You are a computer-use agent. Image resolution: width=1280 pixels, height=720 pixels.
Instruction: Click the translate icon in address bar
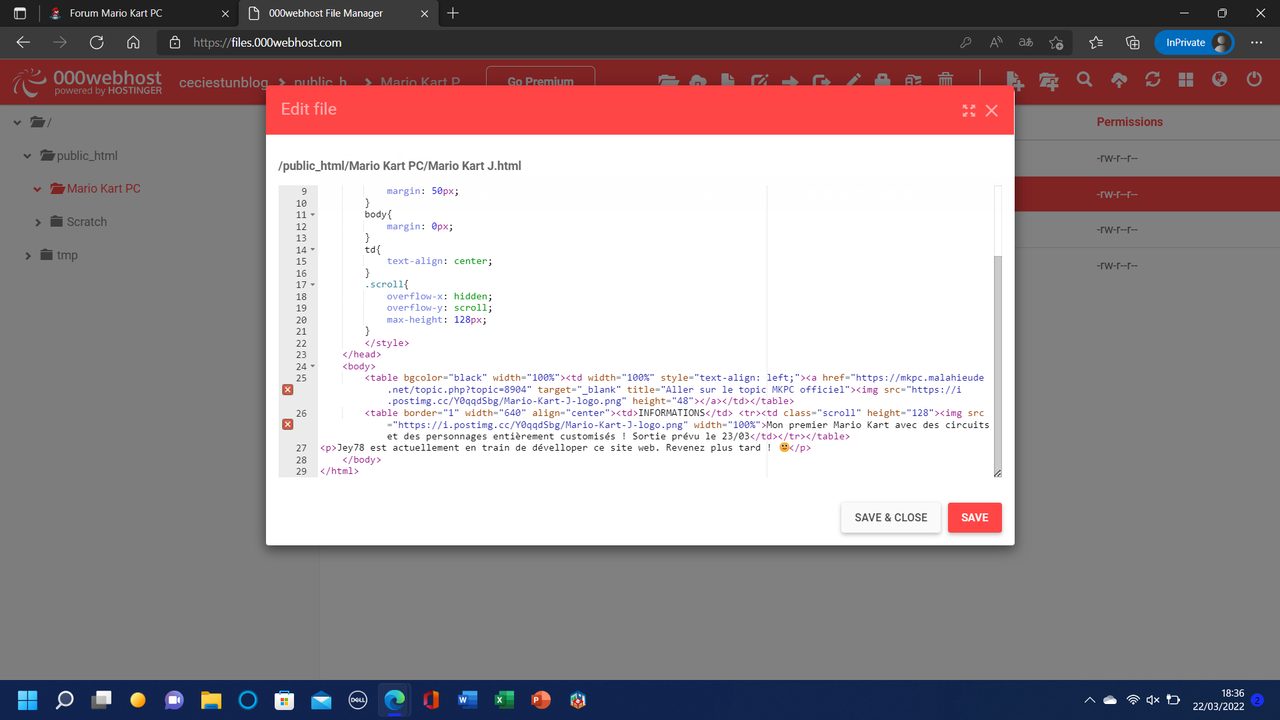[x=1026, y=43]
